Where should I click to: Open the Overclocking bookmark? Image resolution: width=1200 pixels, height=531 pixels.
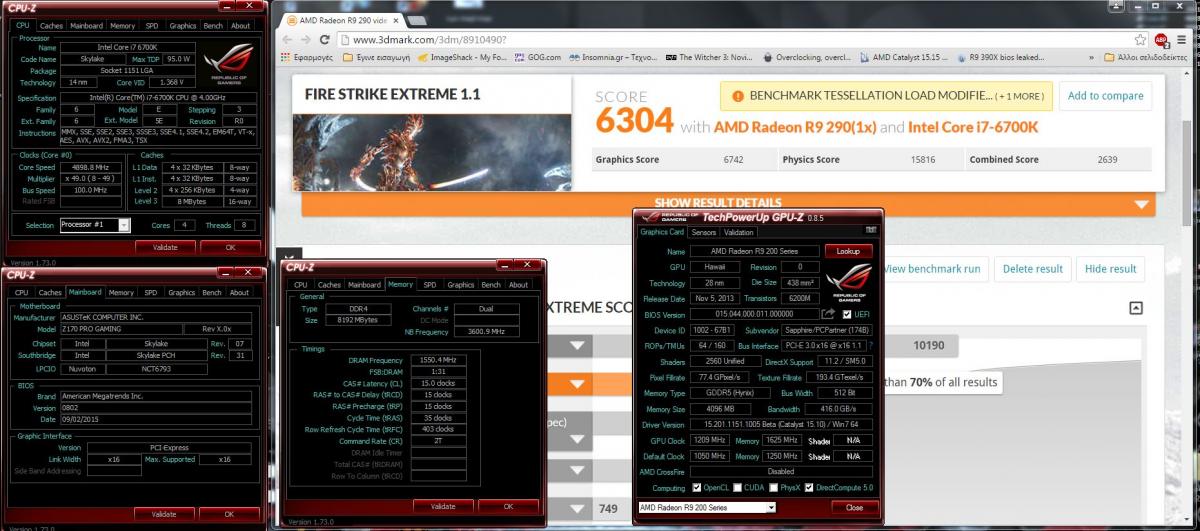click(806, 57)
